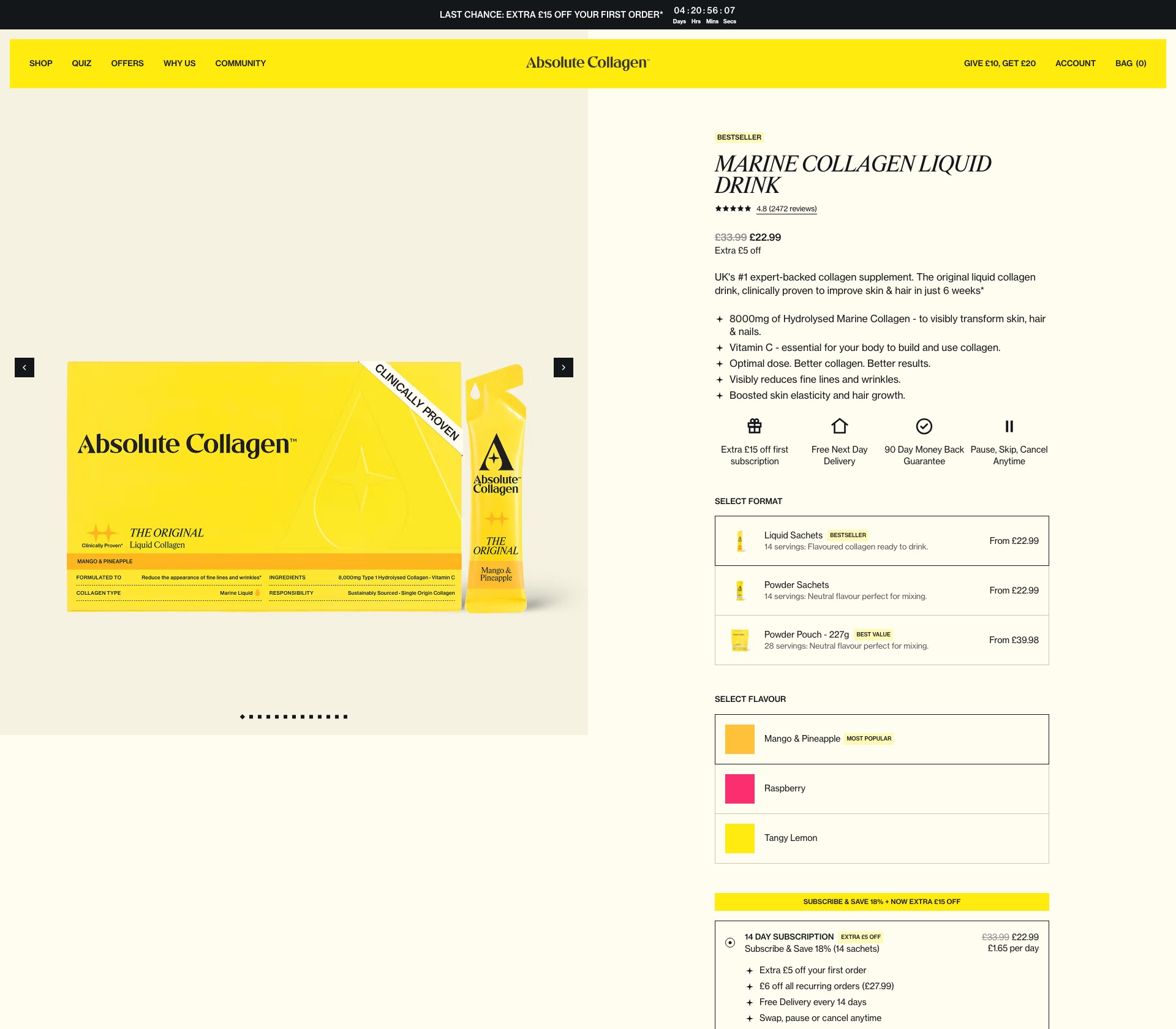Click Liquid Sachets product thumbnail icon
This screenshot has width=1176, height=1029.
740,541
